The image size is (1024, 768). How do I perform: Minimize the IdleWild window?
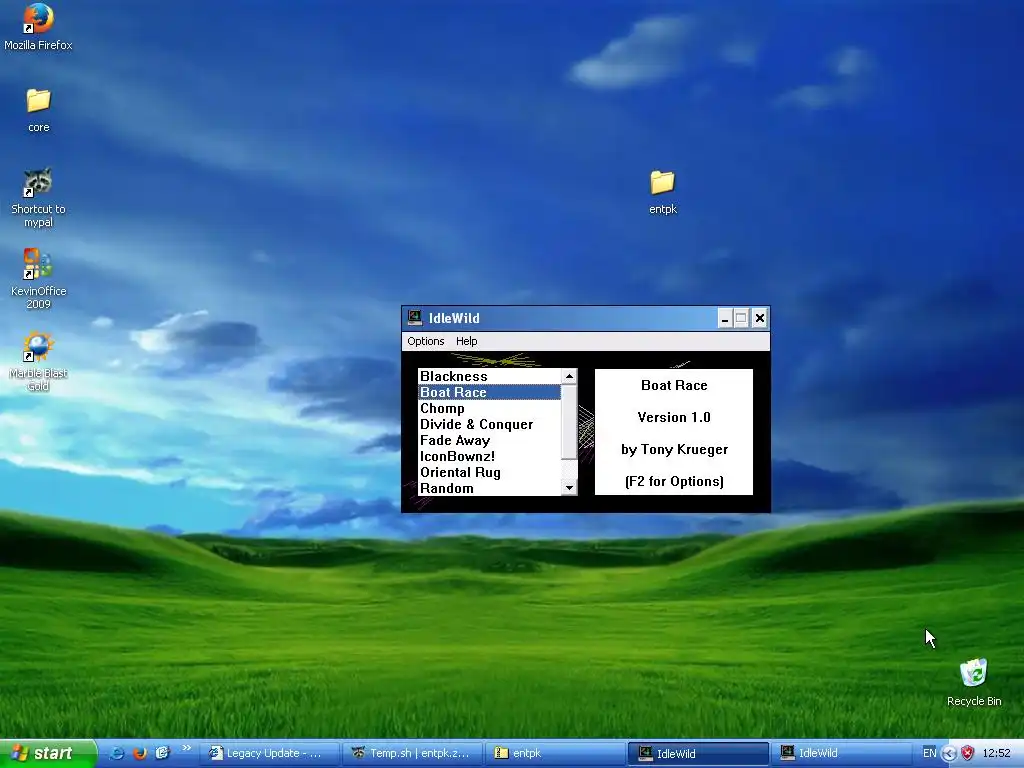[724, 318]
